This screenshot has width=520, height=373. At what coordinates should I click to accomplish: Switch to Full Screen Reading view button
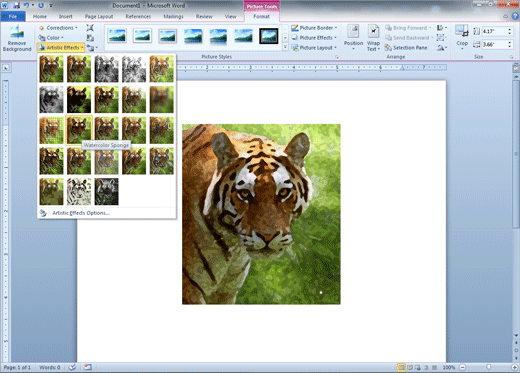pos(410,367)
